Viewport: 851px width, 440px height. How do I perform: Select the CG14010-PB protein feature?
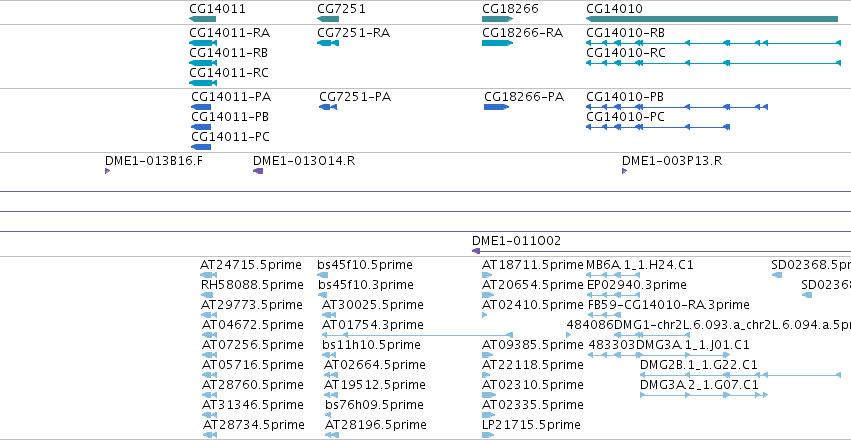[x=677, y=107]
